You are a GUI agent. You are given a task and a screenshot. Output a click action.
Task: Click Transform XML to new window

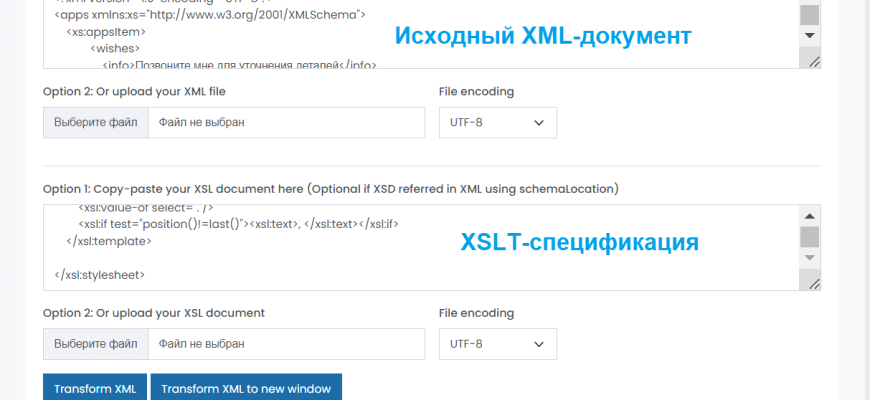[x=246, y=388]
